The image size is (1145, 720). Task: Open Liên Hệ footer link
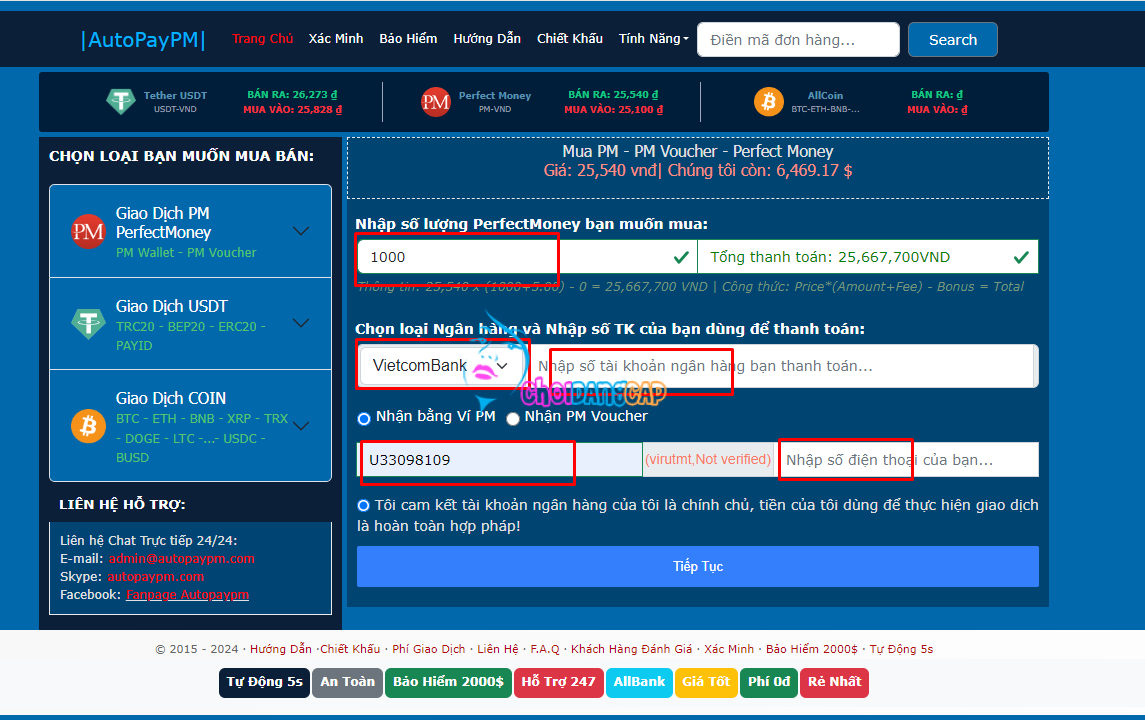[x=498, y=649]
